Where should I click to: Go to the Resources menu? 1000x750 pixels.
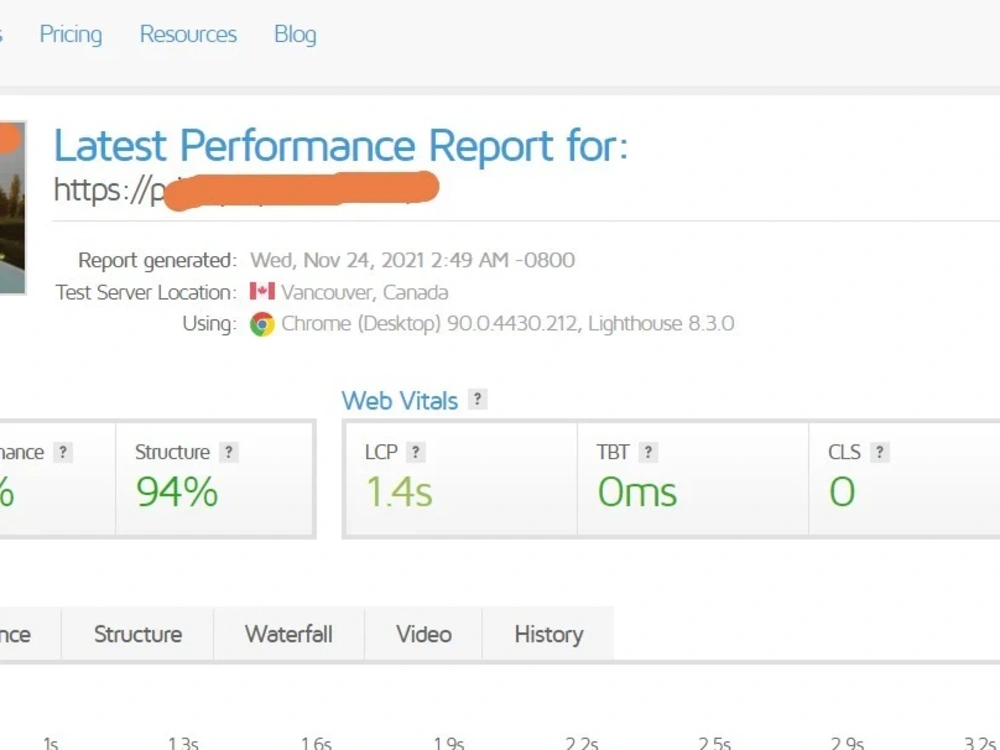coord(188,34)
